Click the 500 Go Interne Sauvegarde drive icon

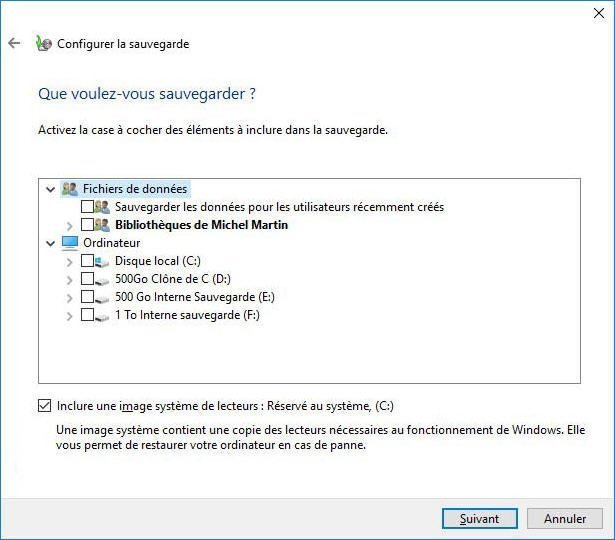pyautogui.click(x=103, y=297)
